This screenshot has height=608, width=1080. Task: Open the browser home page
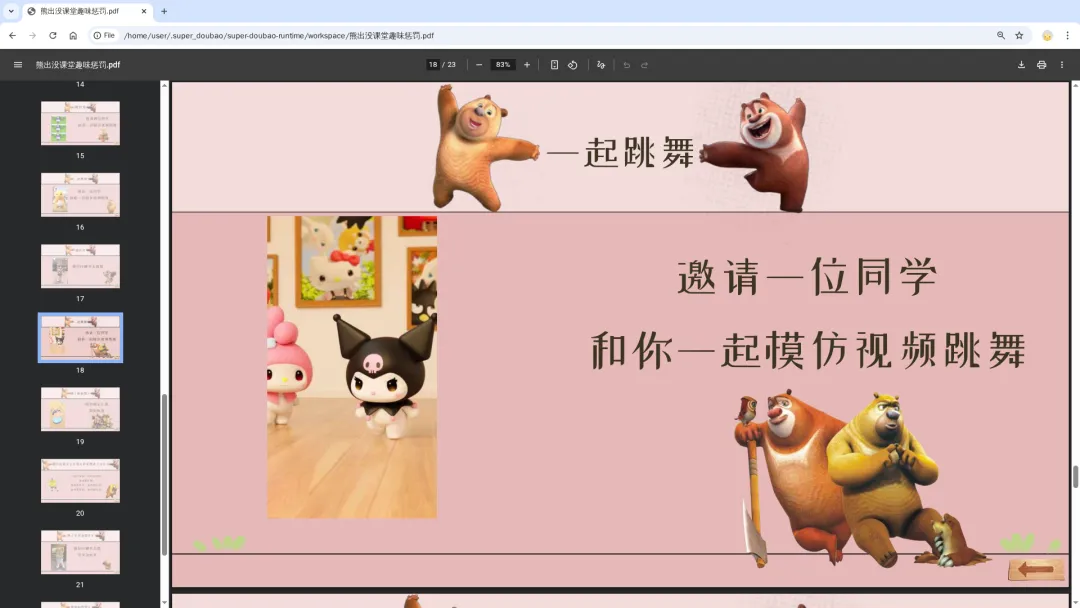pos(73,35)
